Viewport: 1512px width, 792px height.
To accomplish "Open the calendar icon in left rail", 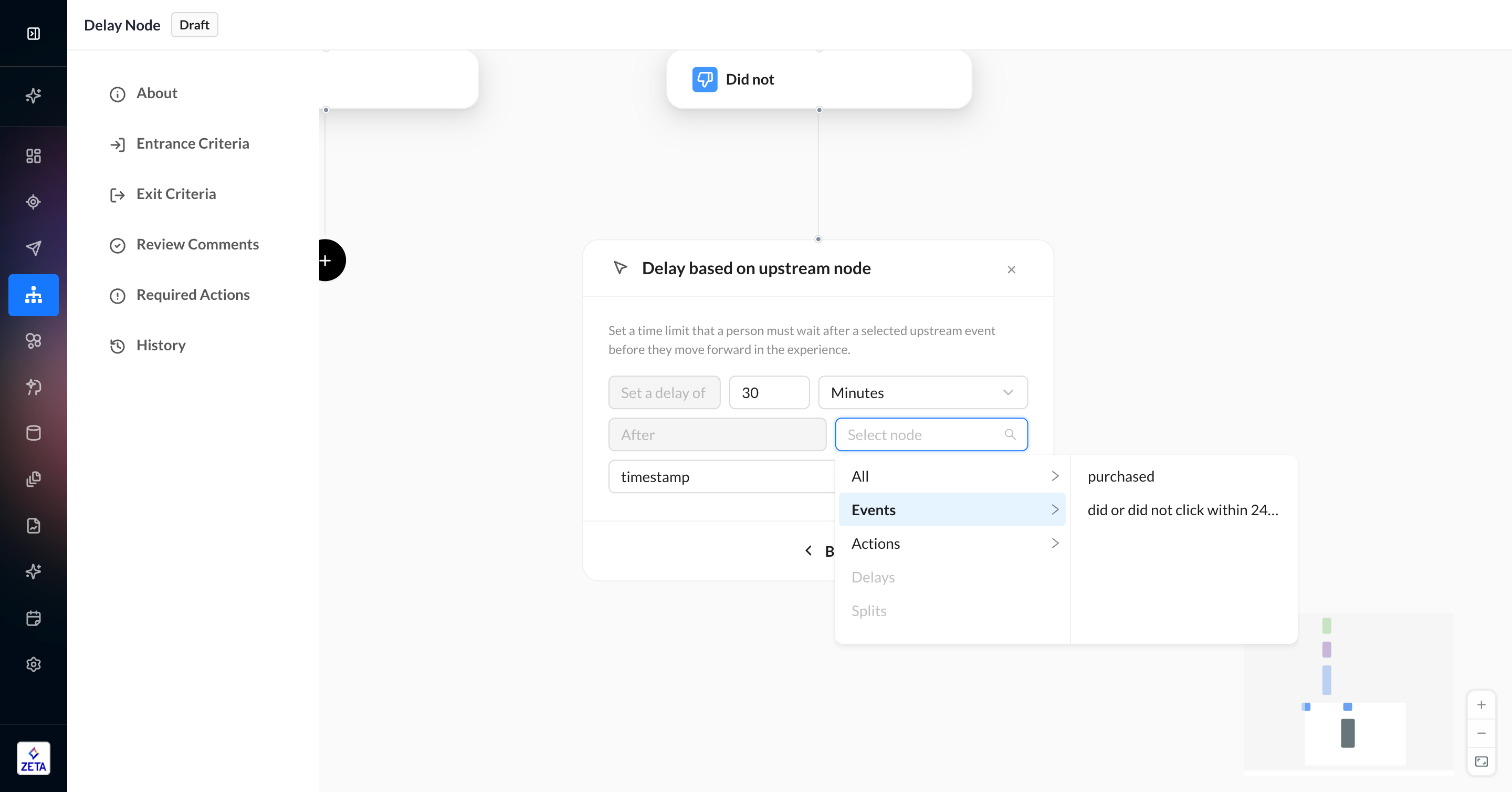I will [x=34, y=618].
